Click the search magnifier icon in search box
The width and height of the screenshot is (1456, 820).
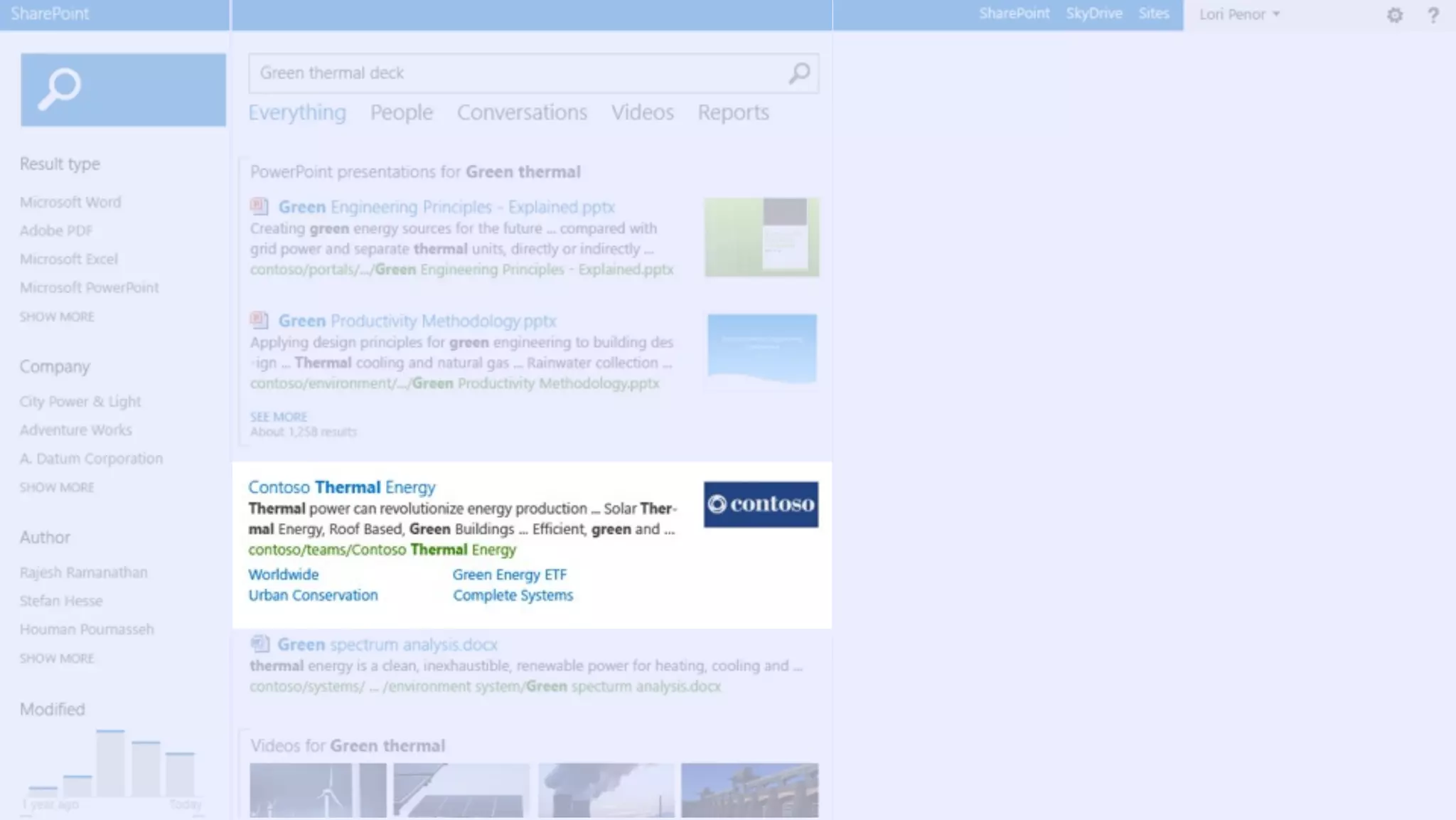point(799,73)
